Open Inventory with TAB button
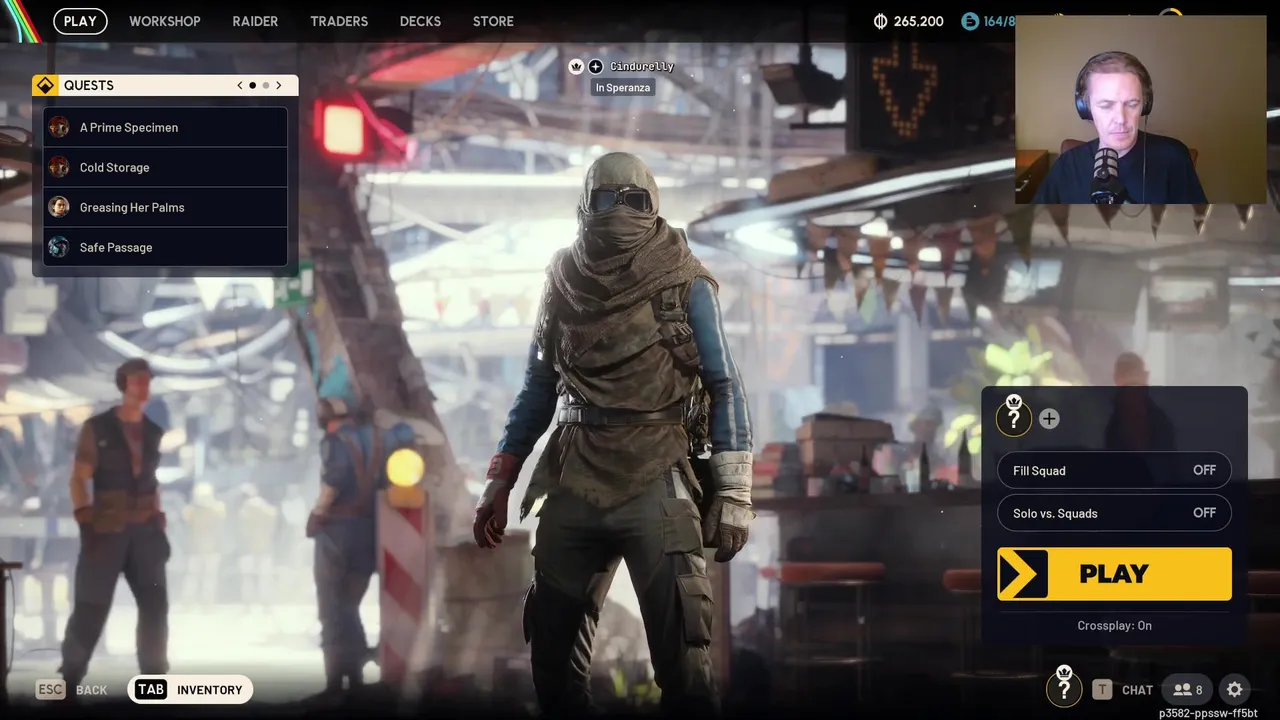 pyautogui.click(x=190, y=690)
